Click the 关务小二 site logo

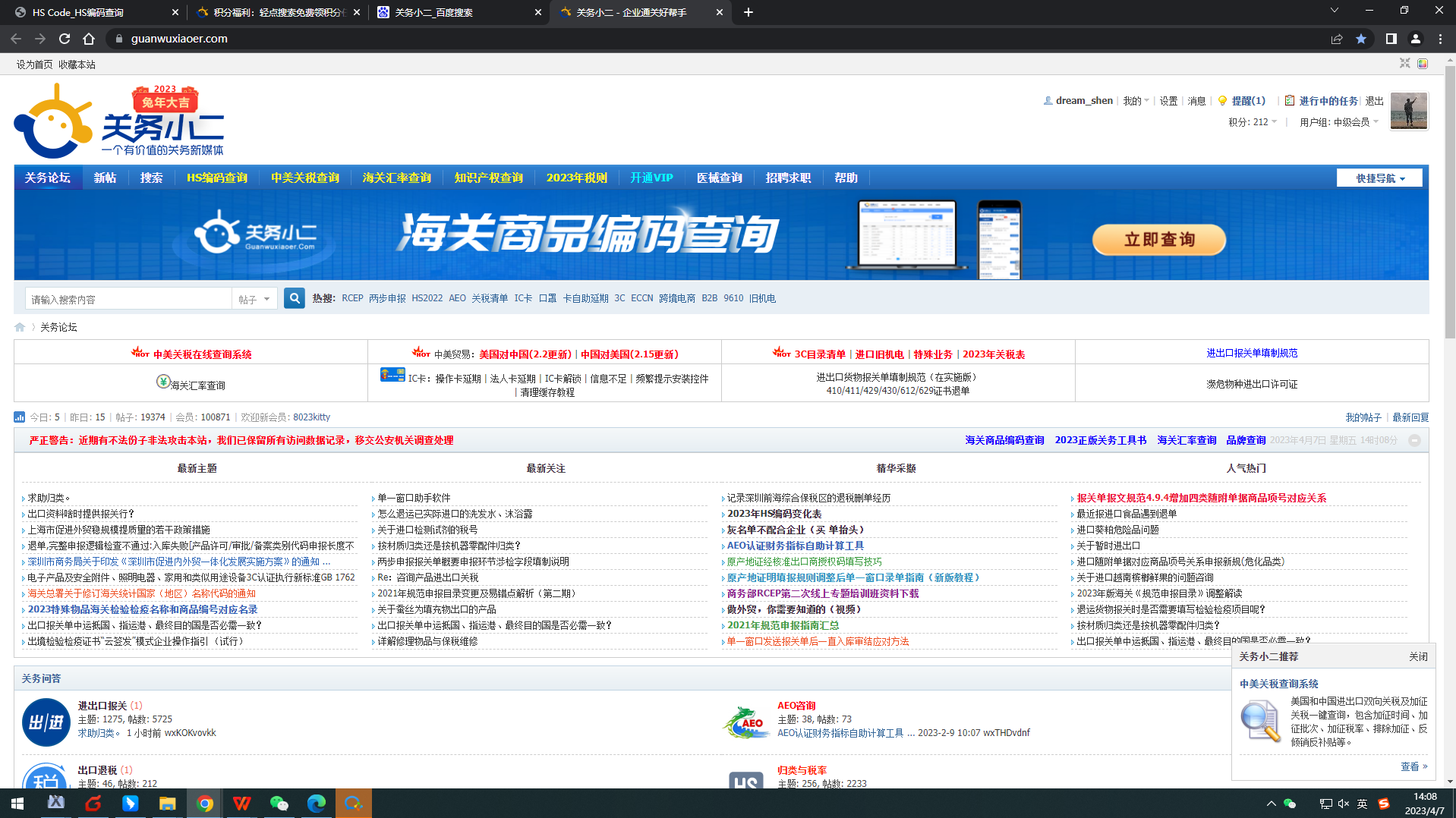[x=119, y=121]
